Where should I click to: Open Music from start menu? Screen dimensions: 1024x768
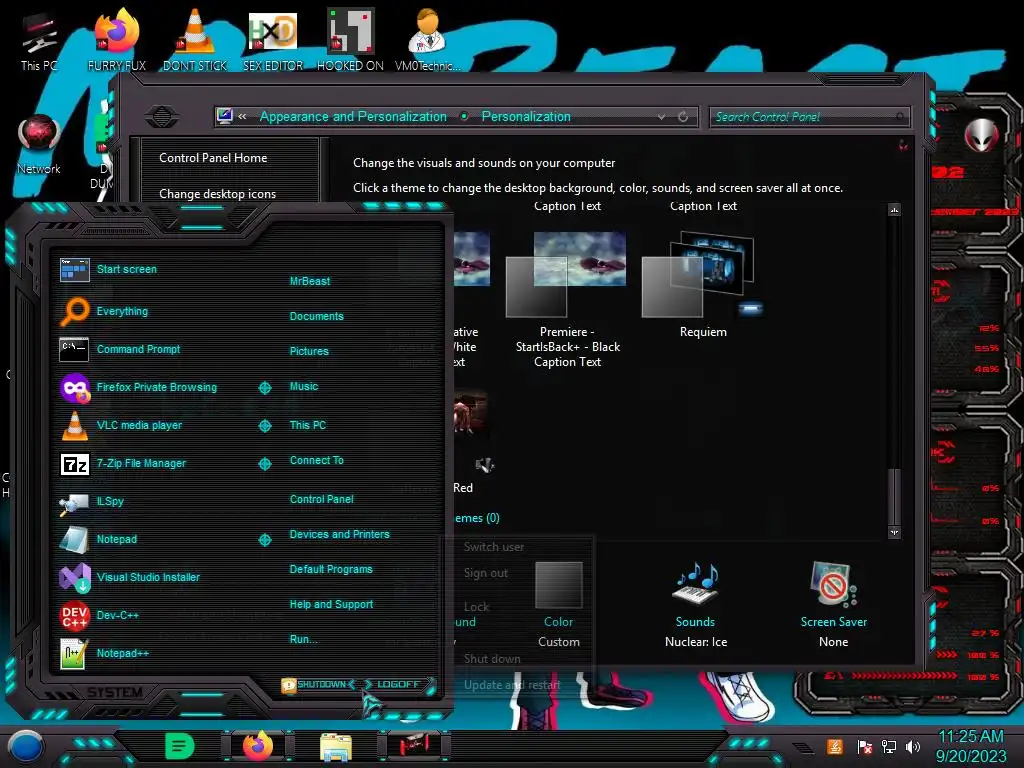tap(304, 386)
